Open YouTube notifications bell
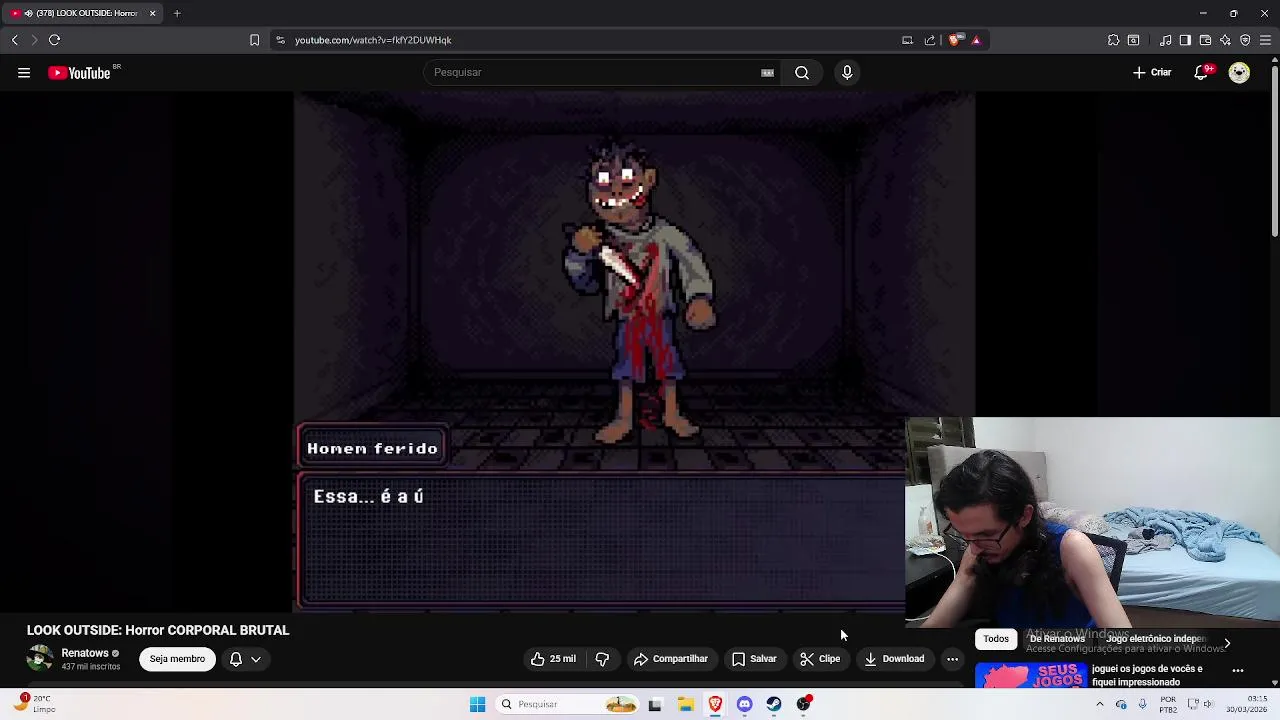The height and width of the screenshot is (720, 1280). (x=1201, y=72)
